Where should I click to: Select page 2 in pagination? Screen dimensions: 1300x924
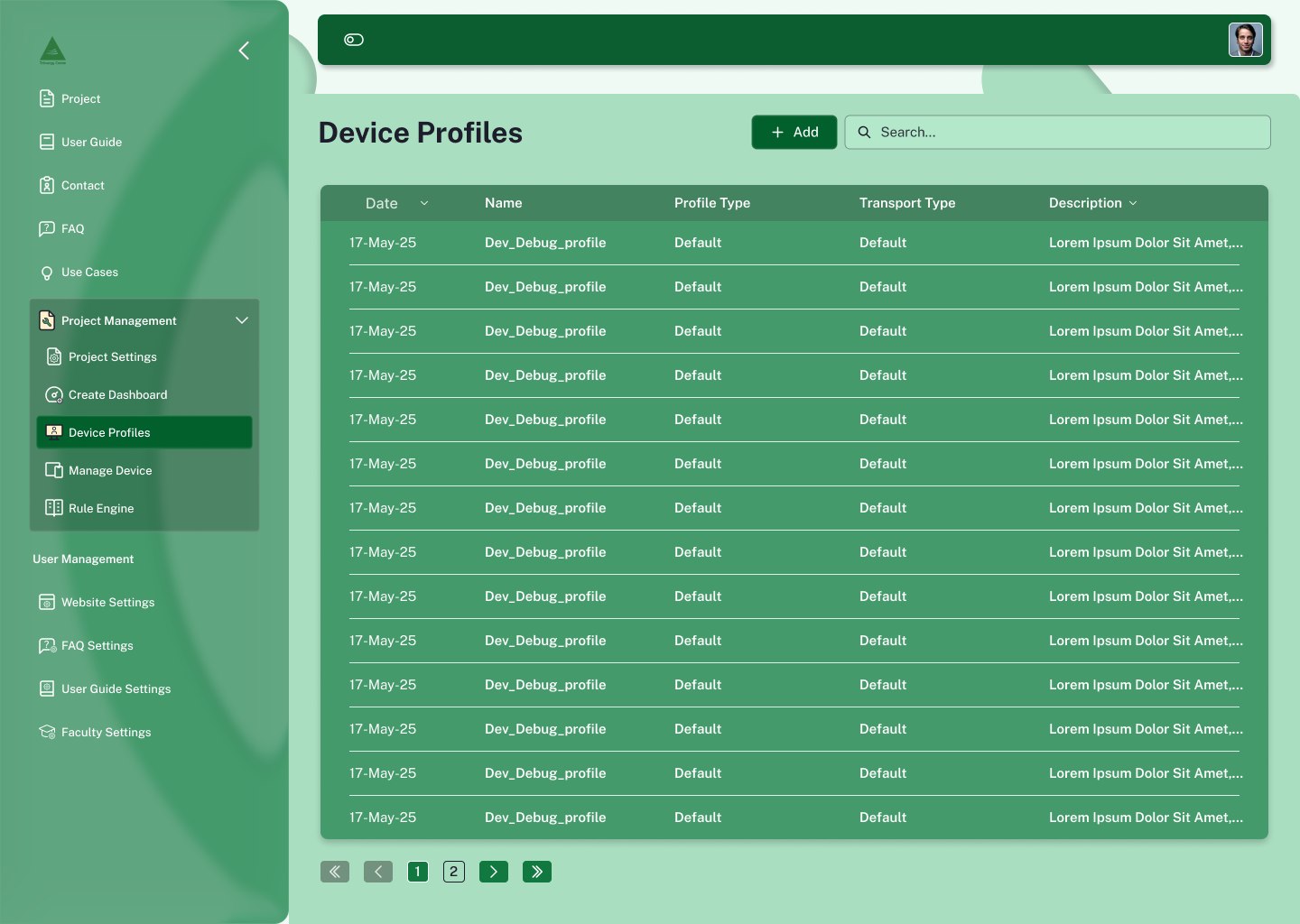pyautogui.click(x=454, y=872)
